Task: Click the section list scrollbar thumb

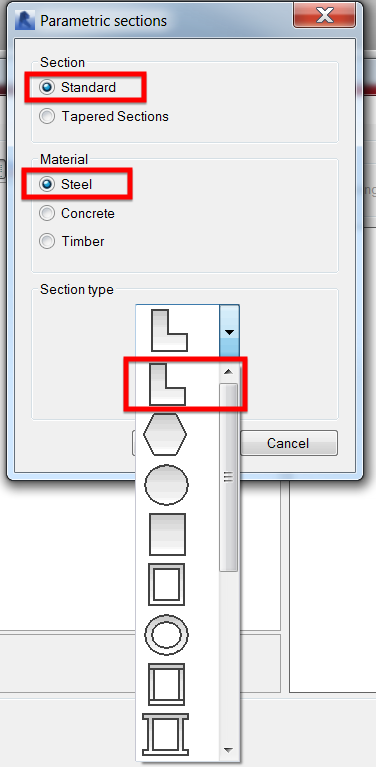Action: tap(228, 477)
